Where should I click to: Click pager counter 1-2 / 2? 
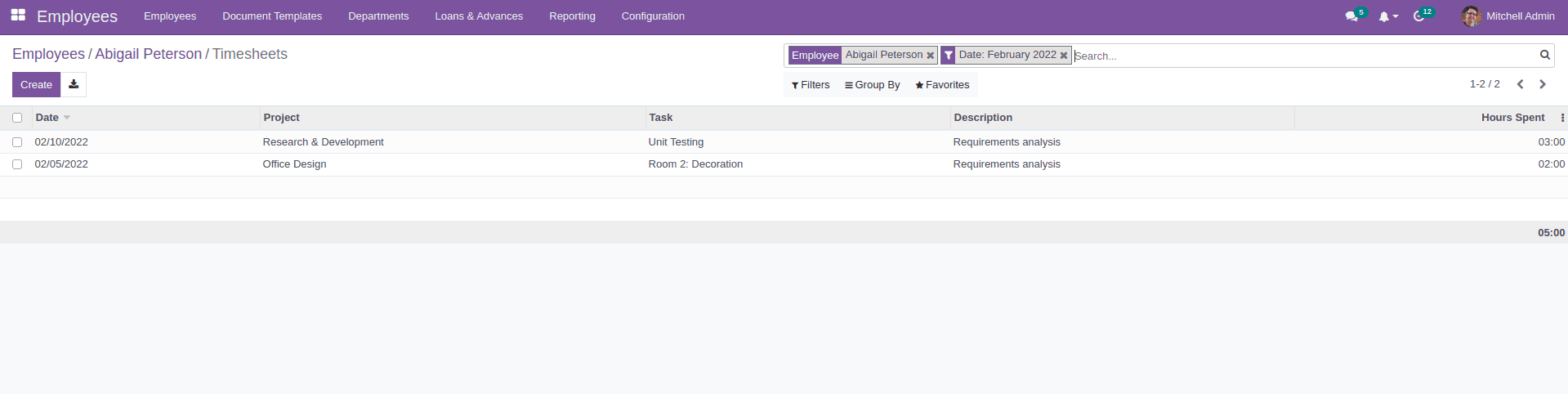pos(1485,84)
